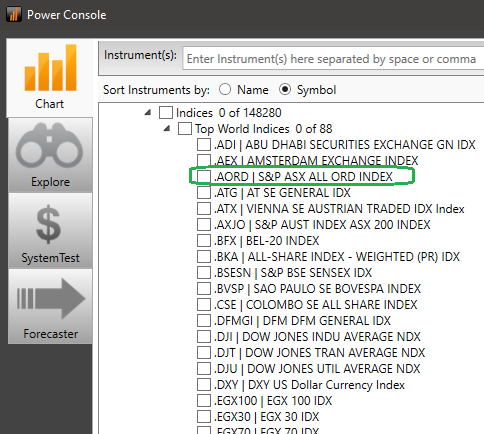Select DOW JONES INDU AVERAGE NDX text
Viewport: 484px width, 434px height.
[332, 337]
